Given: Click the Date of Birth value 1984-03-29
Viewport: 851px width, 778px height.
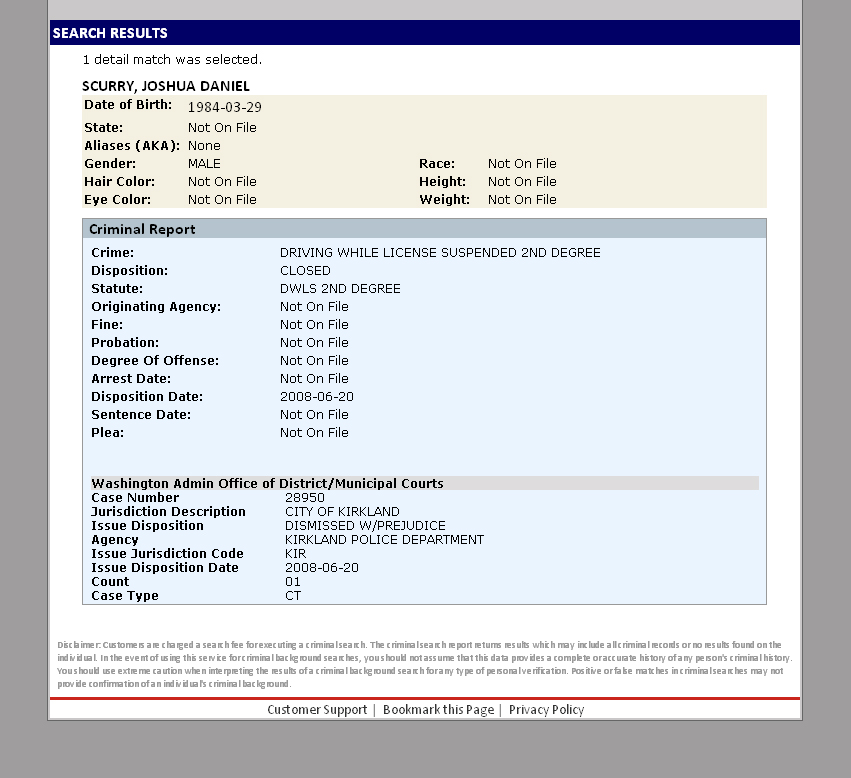Looking at the screenshot, I should pos(225,107).
